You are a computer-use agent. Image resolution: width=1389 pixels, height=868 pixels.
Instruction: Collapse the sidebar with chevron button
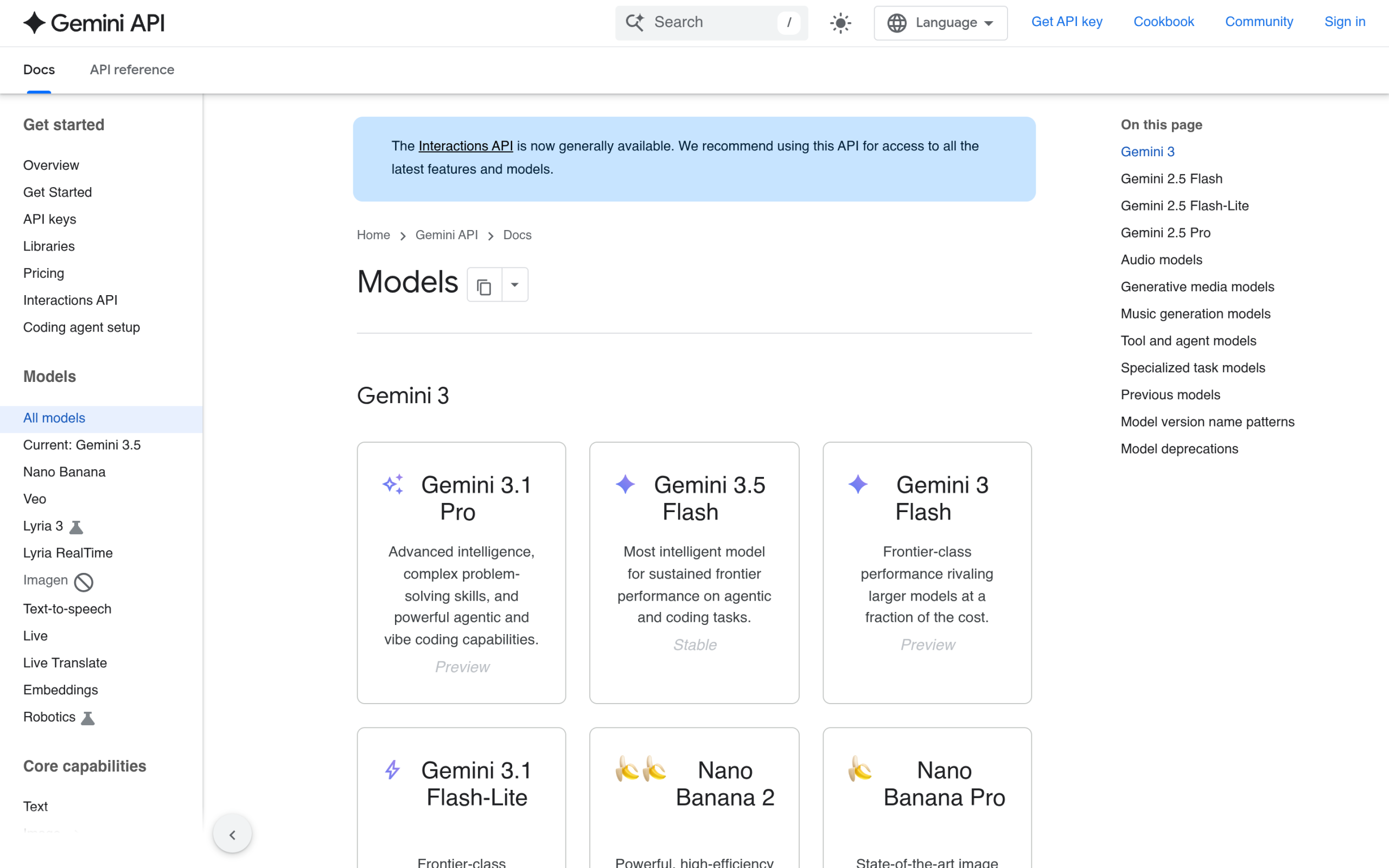(232, 834)
